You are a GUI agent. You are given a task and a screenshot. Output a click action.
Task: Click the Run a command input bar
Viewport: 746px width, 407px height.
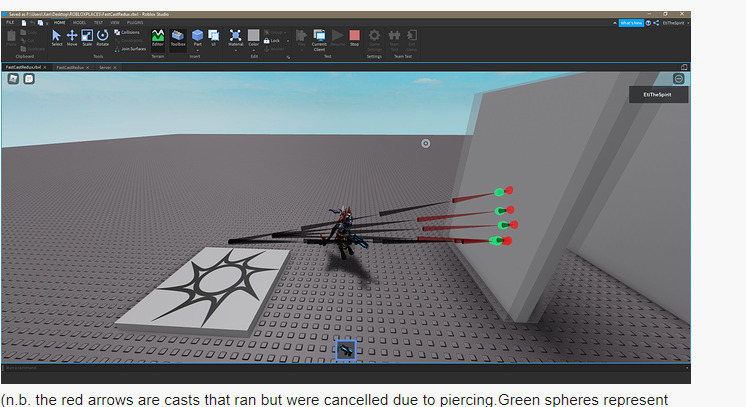tap(346, 368)
